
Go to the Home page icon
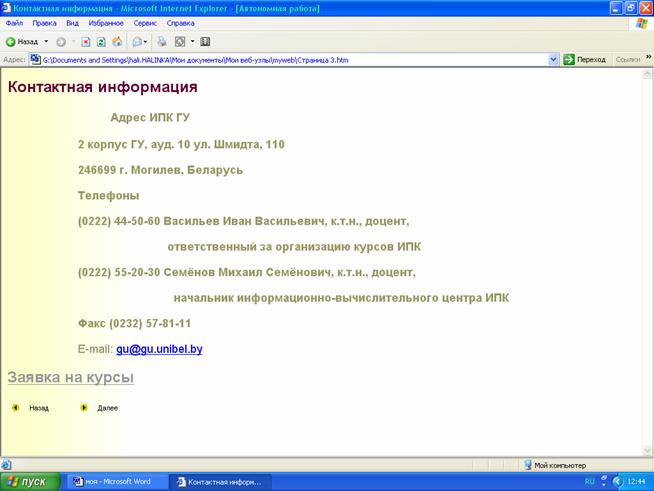[117, 42]
